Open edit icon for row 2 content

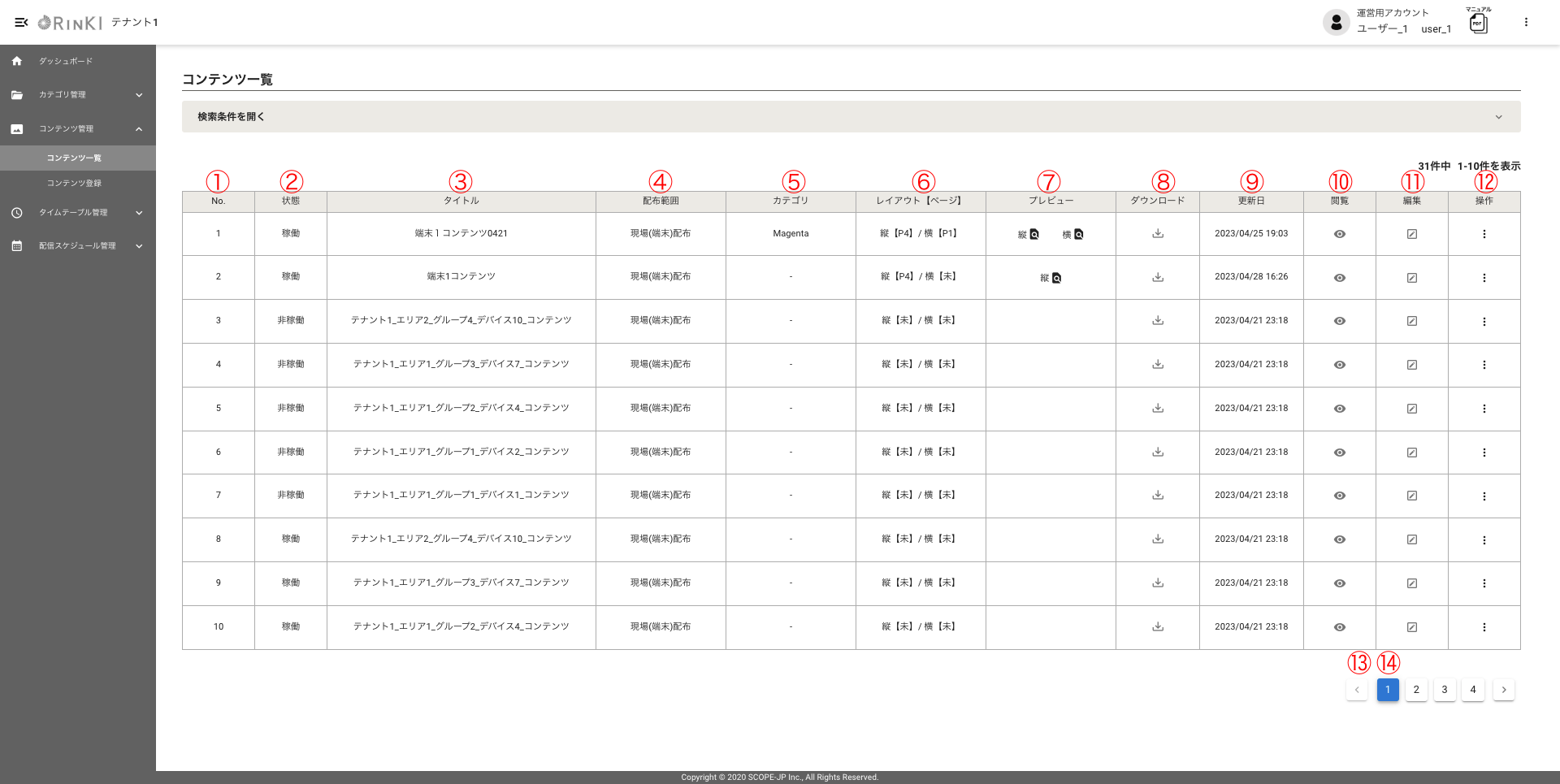(x=1411, y=278)
